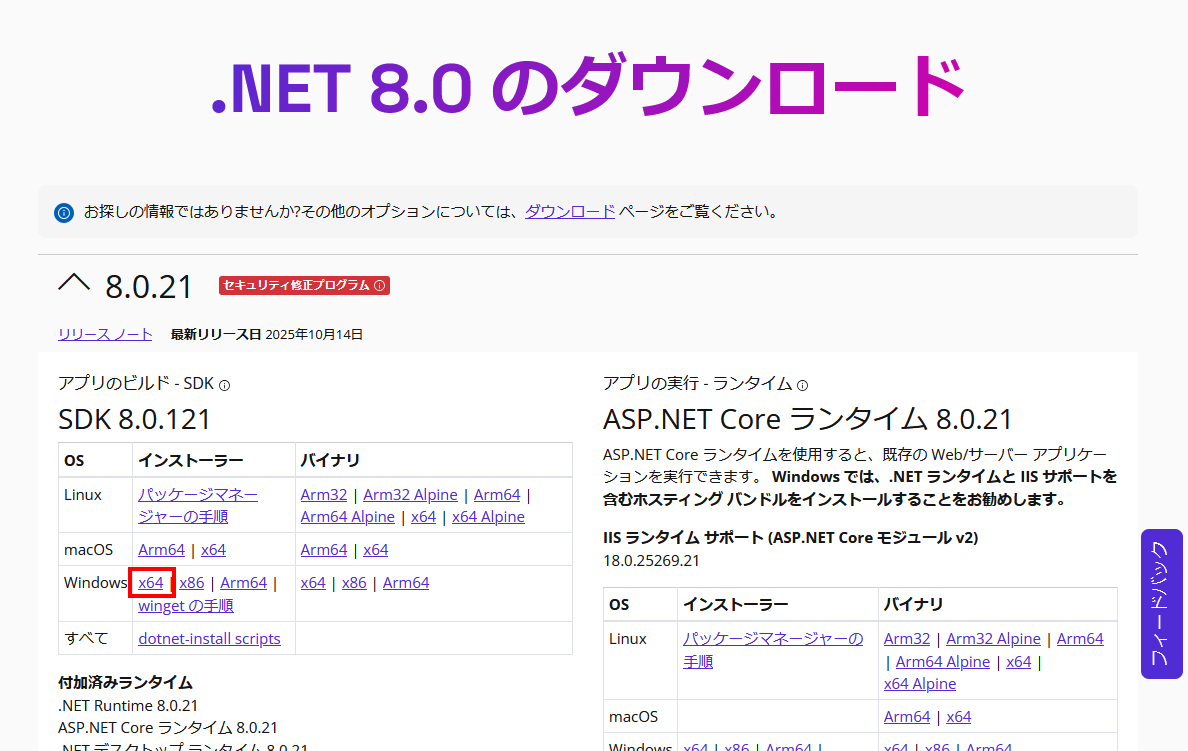Download ASP.NET Core runtime macOS x64 binary
This screenshot has height=751, width=1188.
coord(959,717)
